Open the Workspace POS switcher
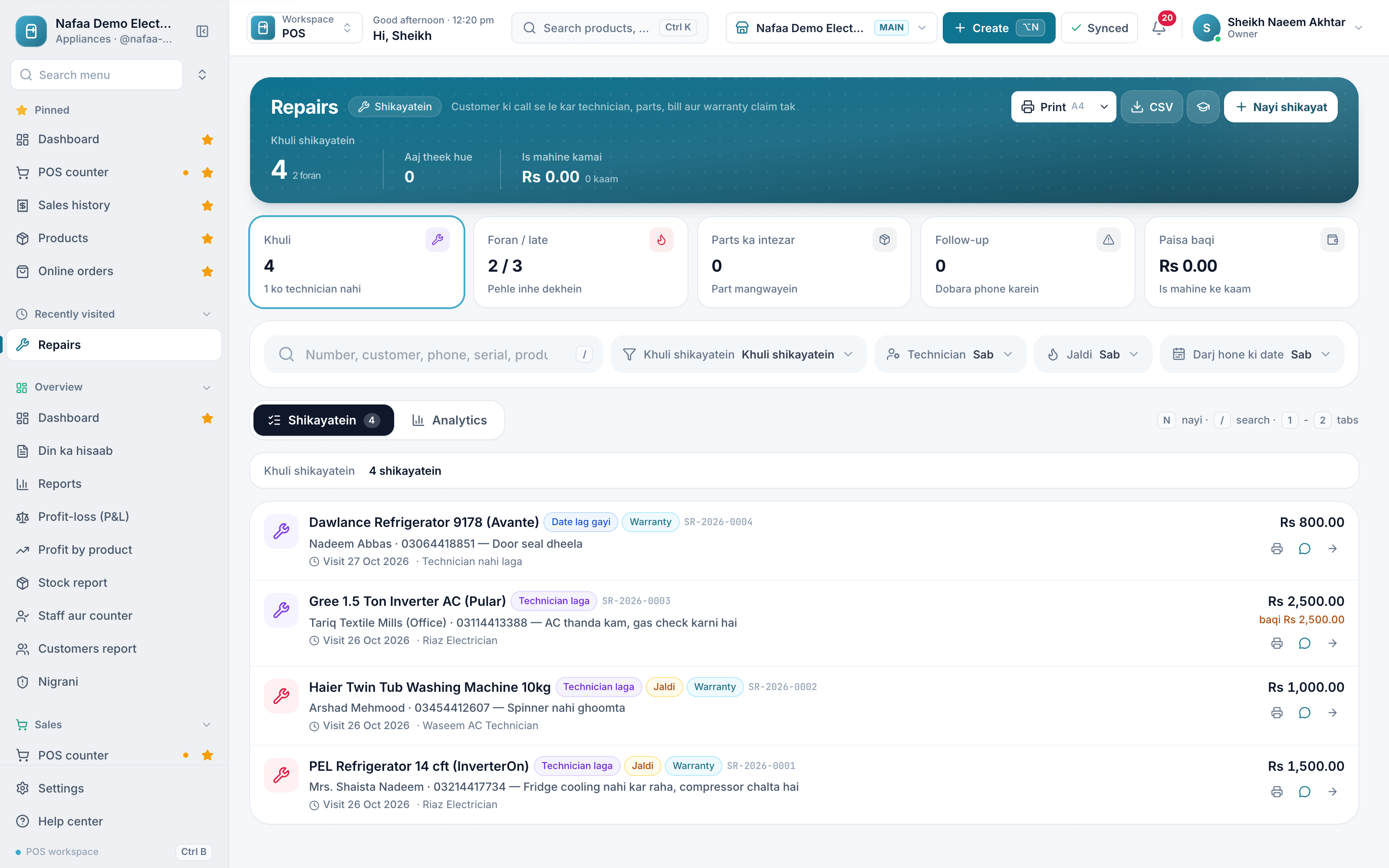 click(304, 27)
